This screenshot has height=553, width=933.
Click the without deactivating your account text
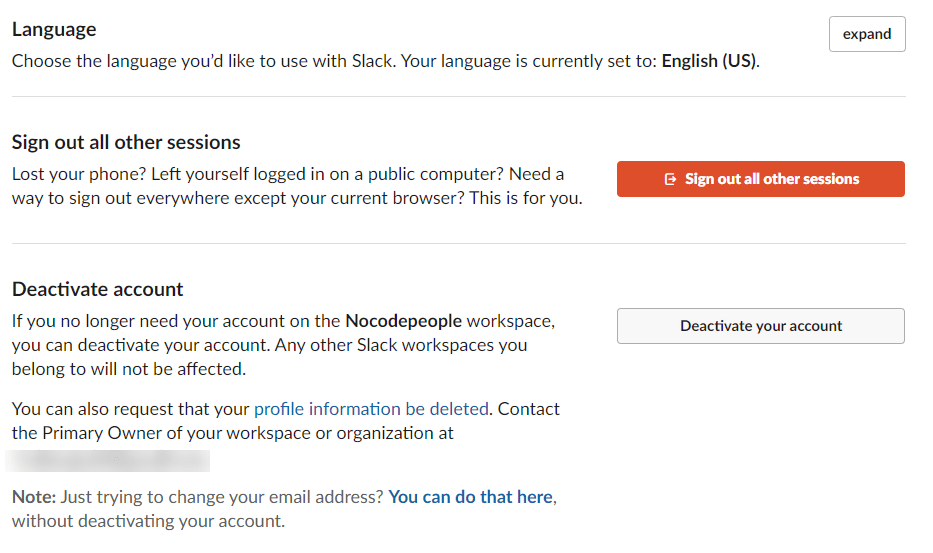pos(148,521)
